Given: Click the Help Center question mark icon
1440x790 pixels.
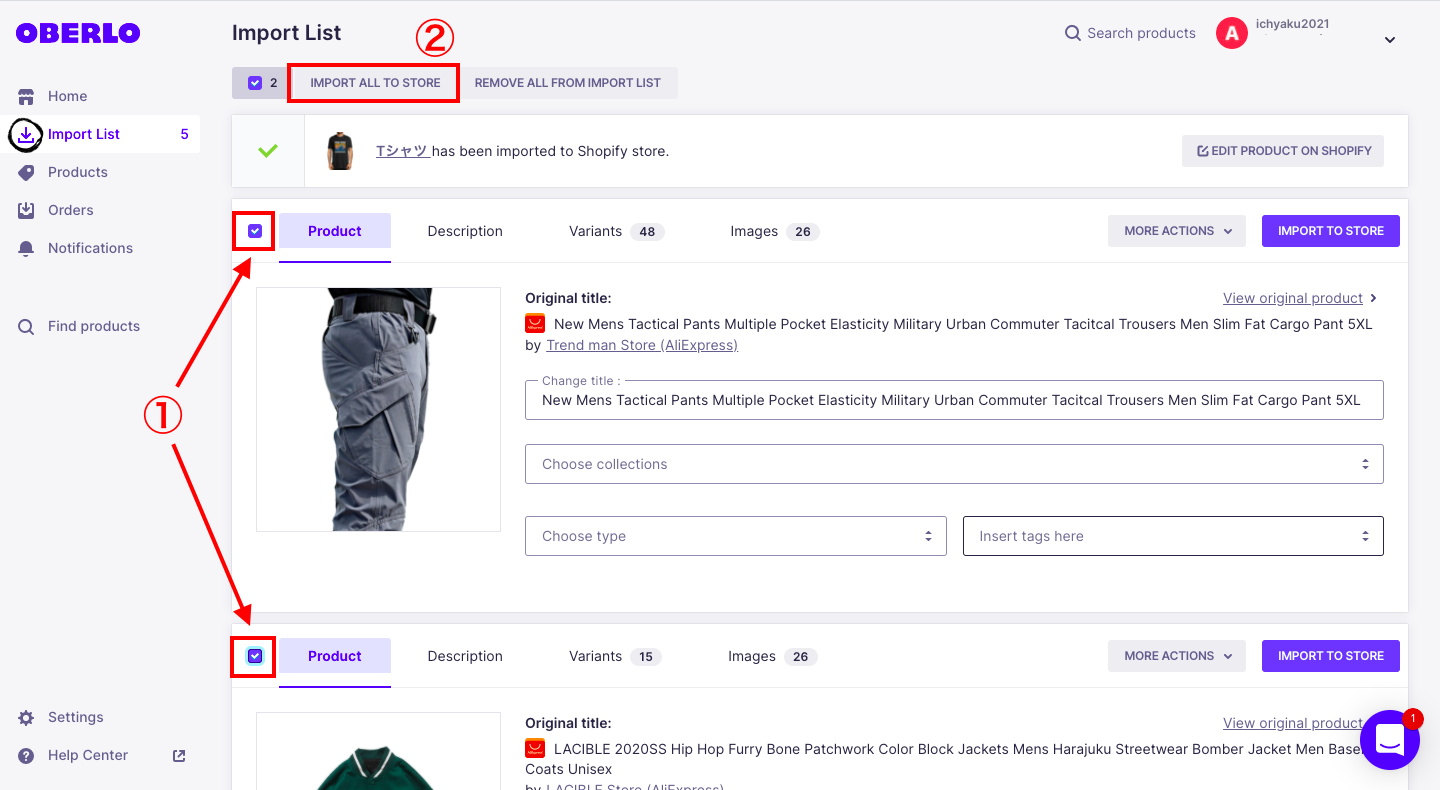Looking at the screenshot, I should 27,755.
